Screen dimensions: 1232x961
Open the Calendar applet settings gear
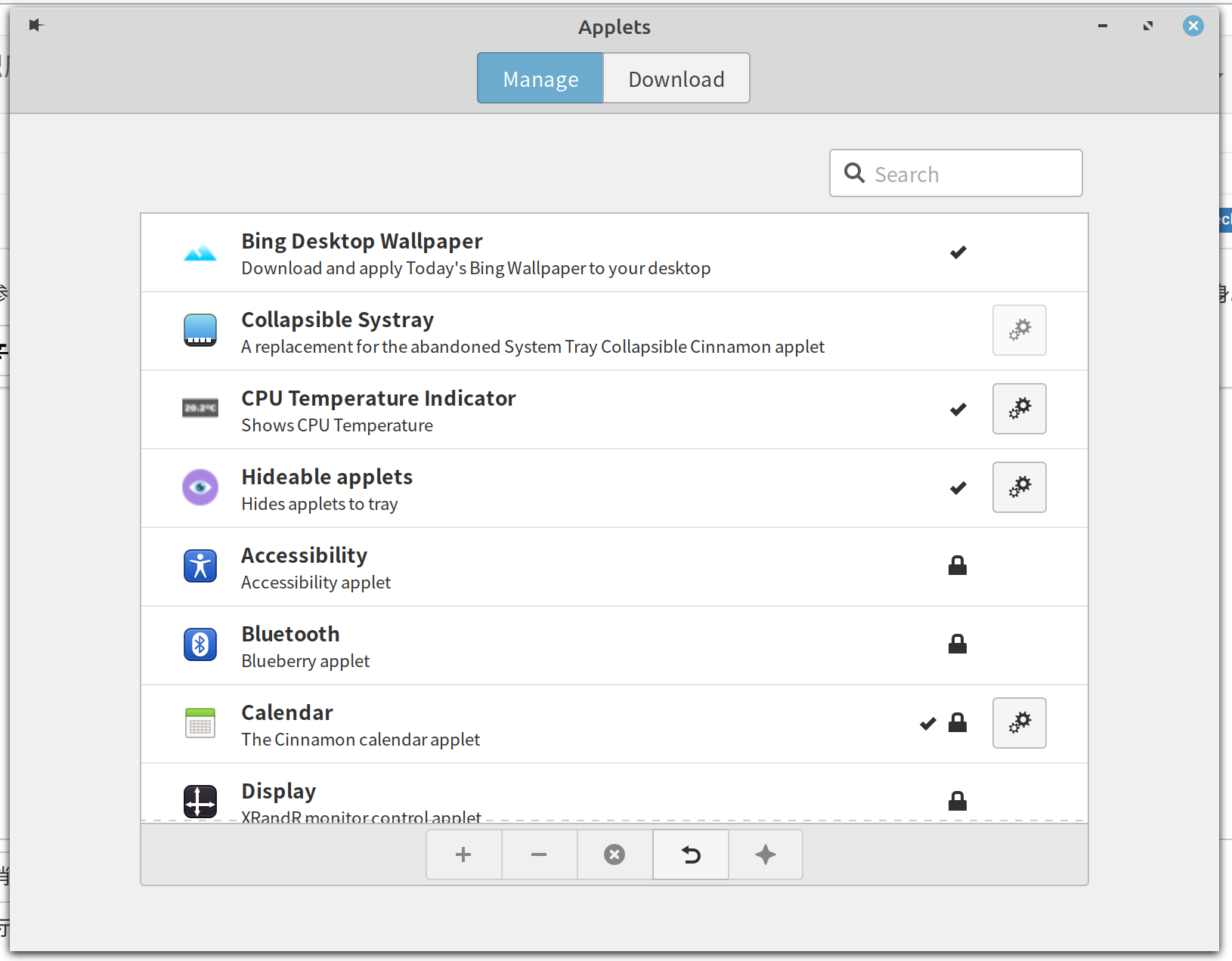pos(1019,723)
